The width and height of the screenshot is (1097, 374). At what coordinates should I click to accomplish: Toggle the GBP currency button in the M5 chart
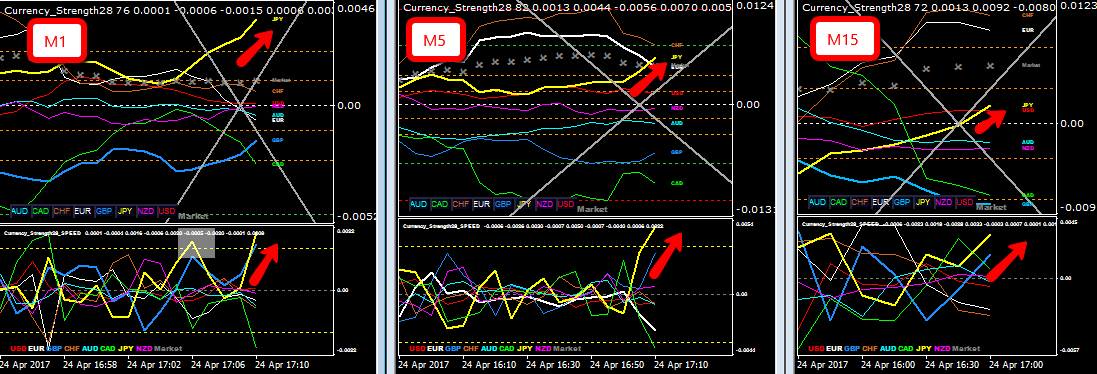pos(502,204)
